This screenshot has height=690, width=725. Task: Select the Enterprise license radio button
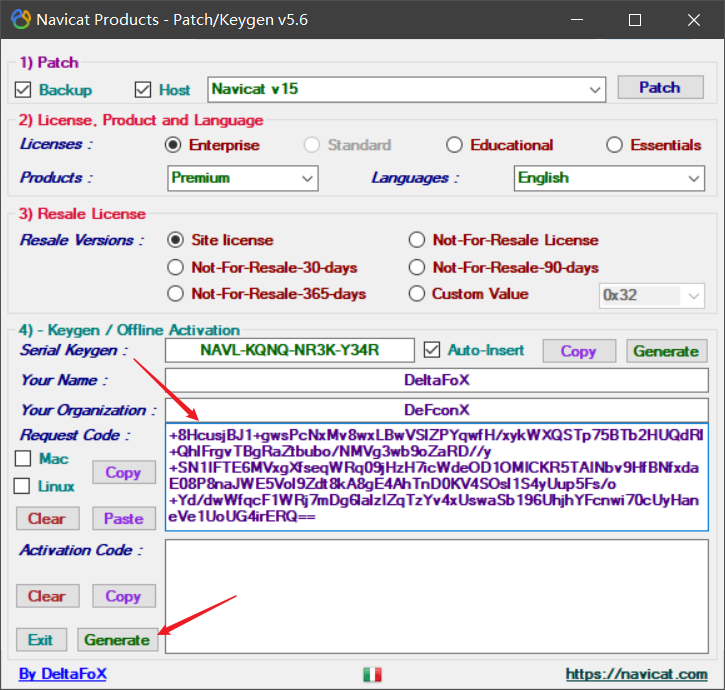[173, 145]
